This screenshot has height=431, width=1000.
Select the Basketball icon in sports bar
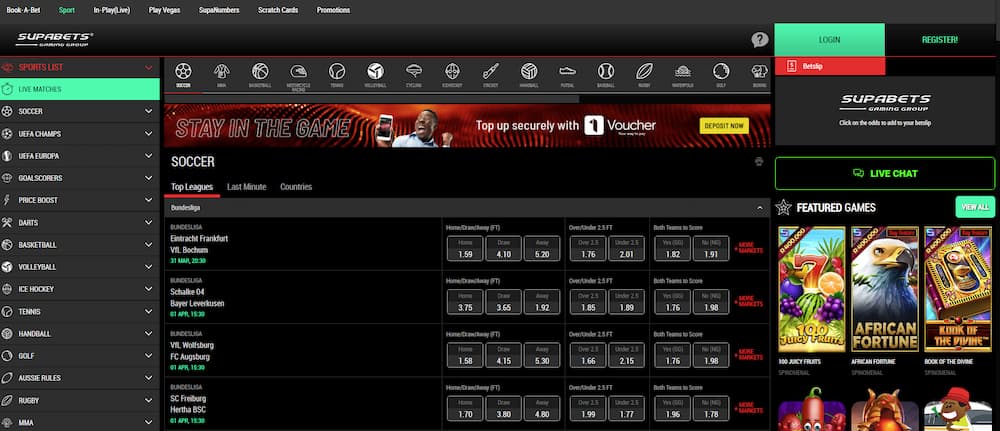click(260, 70)
